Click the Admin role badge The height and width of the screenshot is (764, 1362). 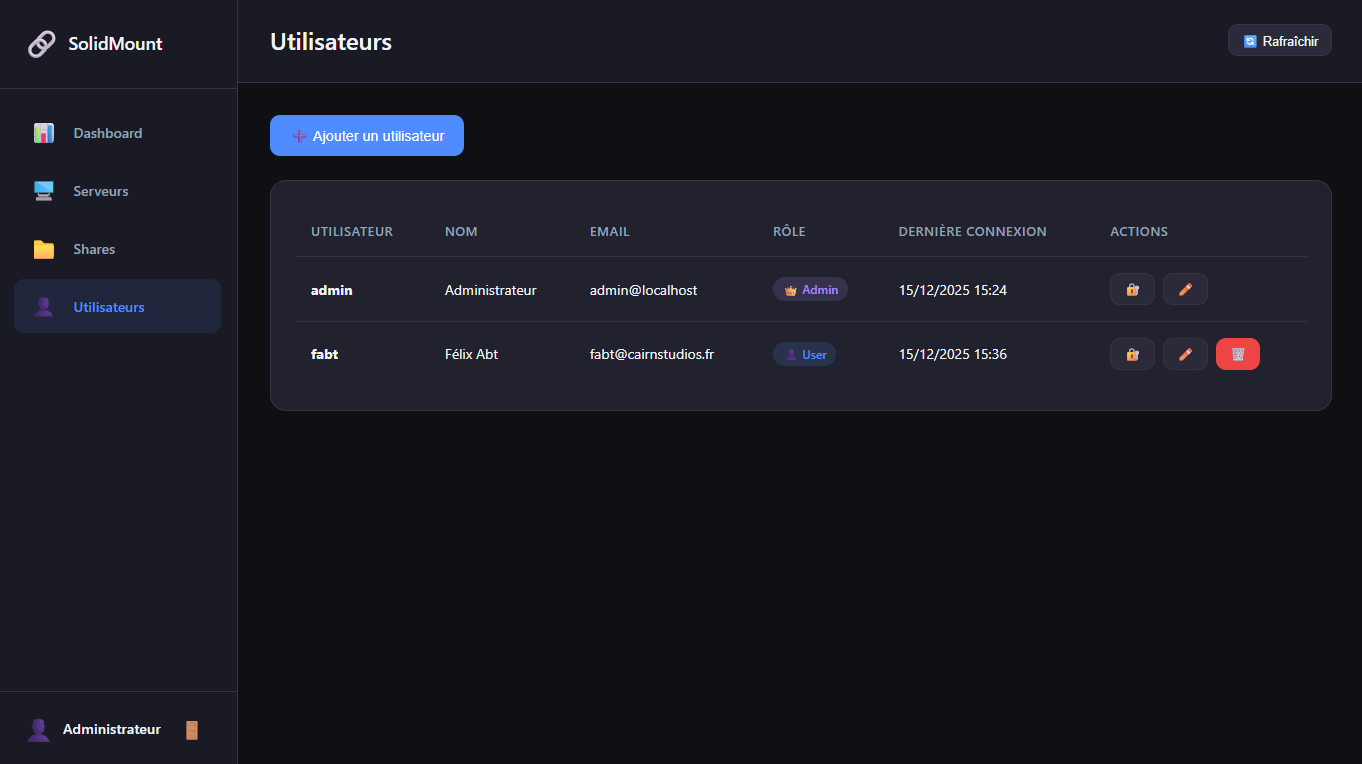pyautogui.click(x=810, y=290)
